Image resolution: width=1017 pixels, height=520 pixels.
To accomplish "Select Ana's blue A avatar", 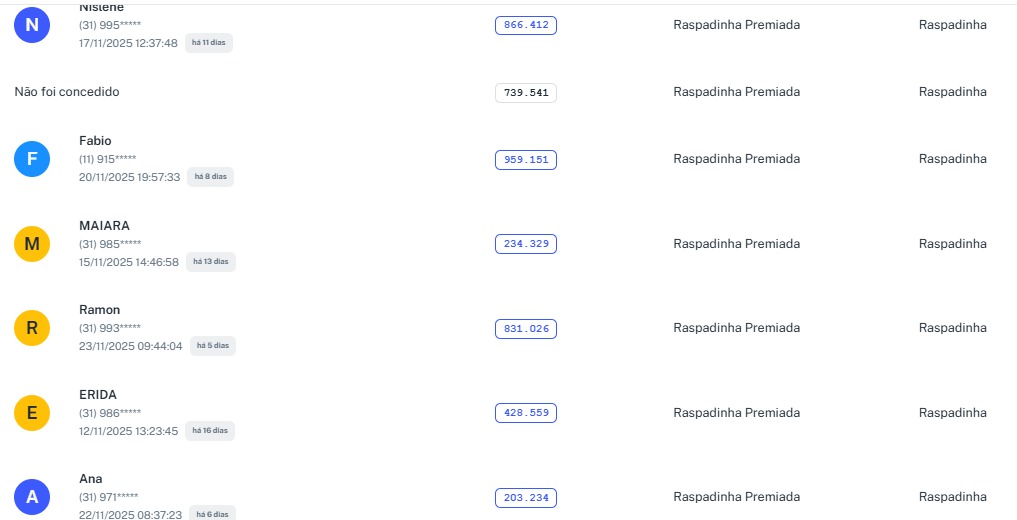I will tap(32, 497).
